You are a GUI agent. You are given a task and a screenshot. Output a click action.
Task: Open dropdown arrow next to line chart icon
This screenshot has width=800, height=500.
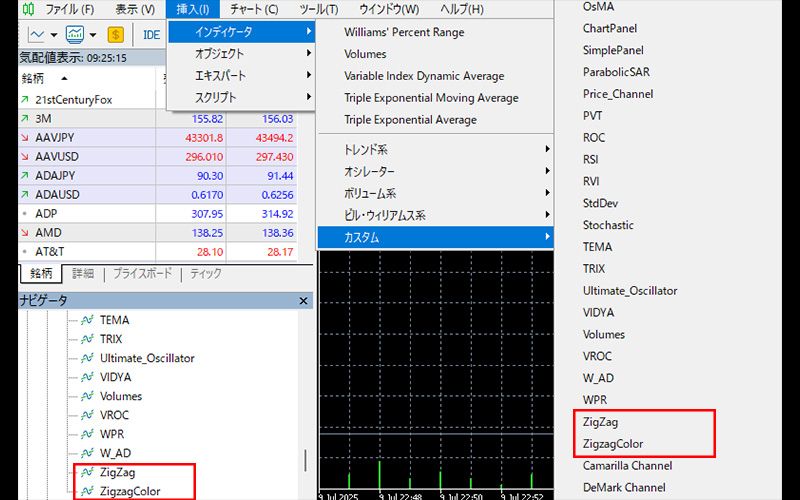[54, 34]
